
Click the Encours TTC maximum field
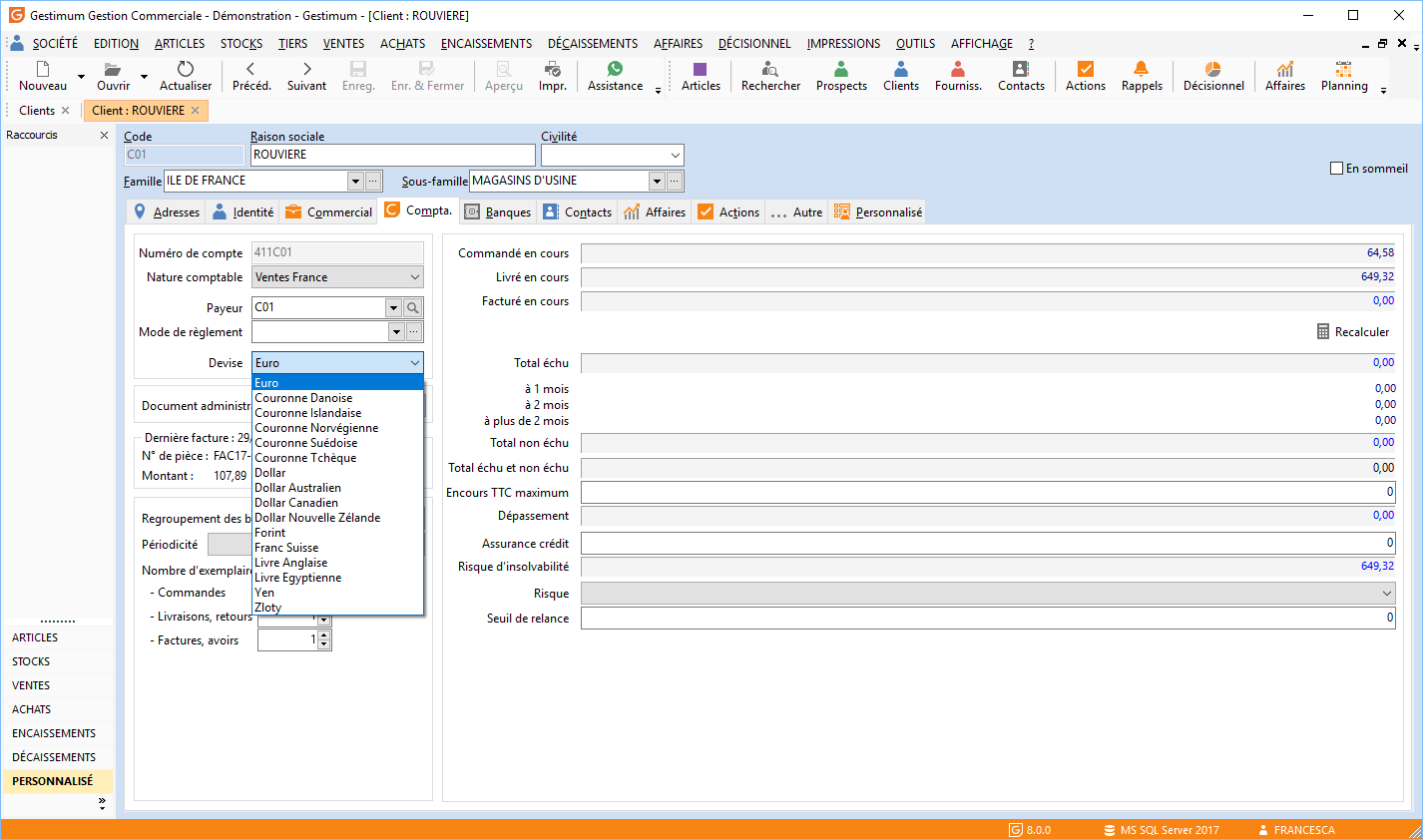pyautogui.click(x=988, y=492)
